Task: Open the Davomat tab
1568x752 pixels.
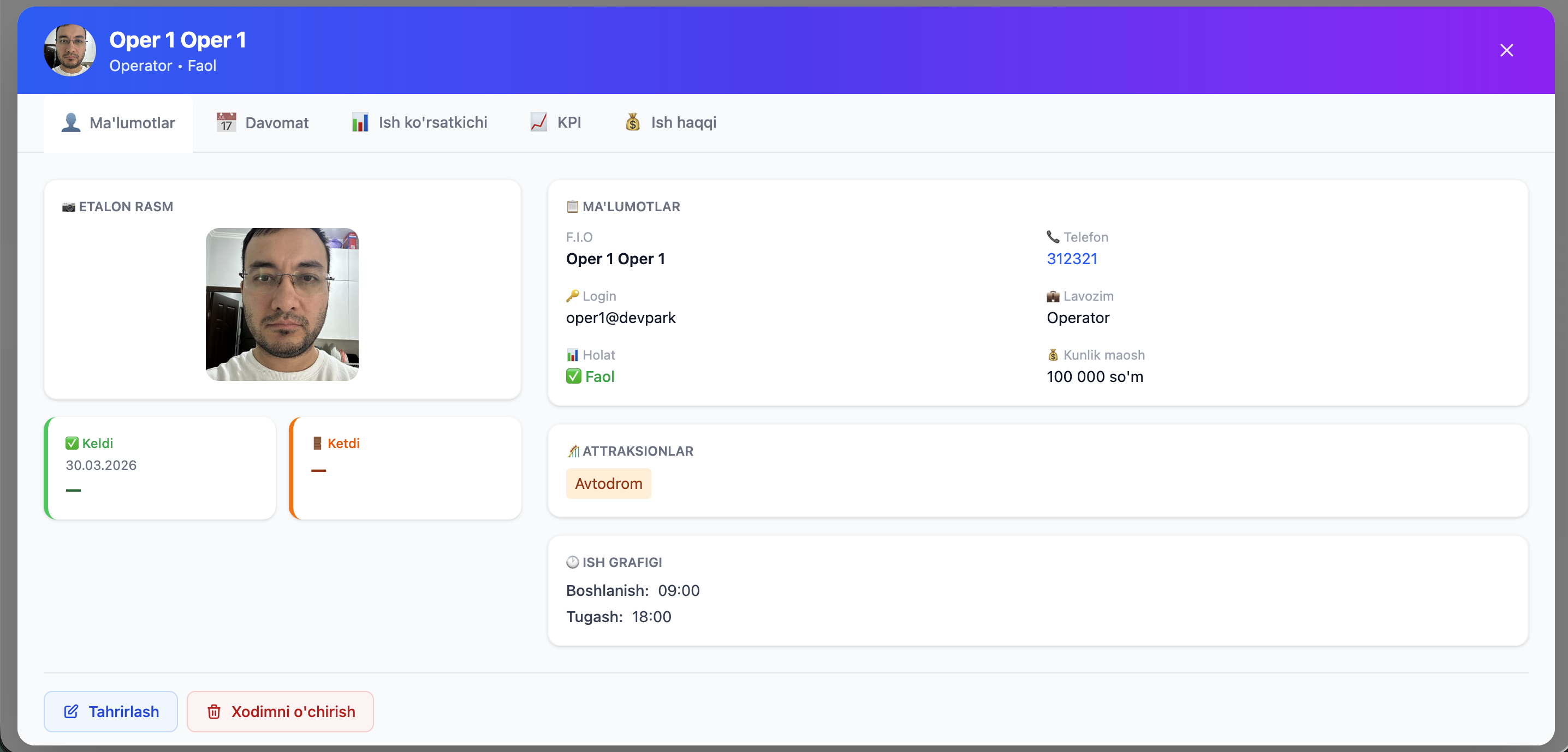Action: click(x=263, y=123)
